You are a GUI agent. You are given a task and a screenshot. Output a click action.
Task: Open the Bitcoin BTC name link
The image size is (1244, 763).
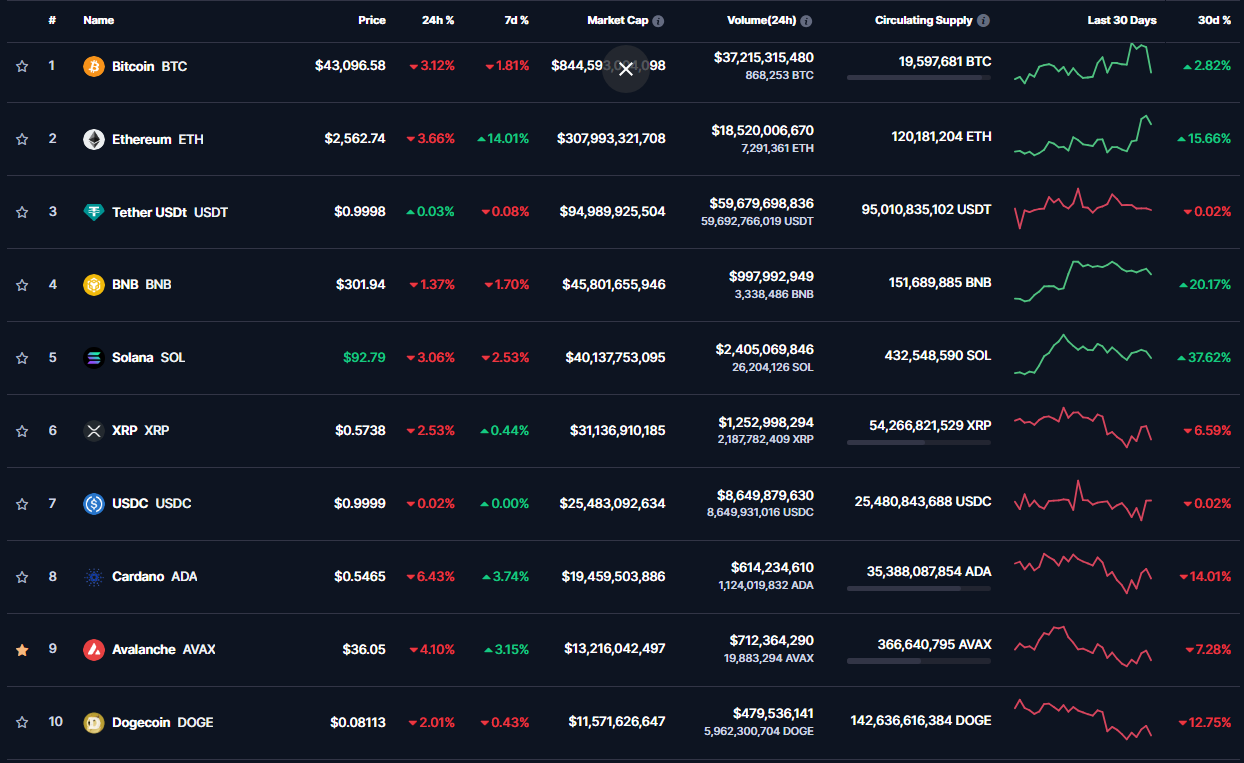(149, 66)
